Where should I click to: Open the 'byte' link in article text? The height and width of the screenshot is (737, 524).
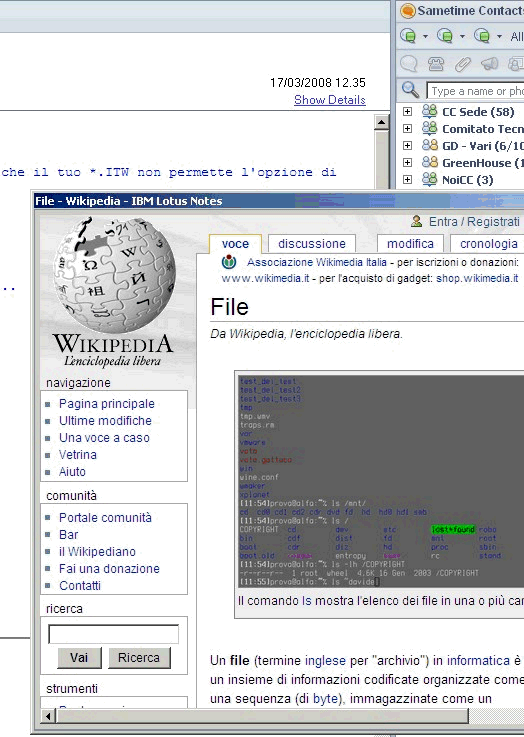(x=325, y=698)
